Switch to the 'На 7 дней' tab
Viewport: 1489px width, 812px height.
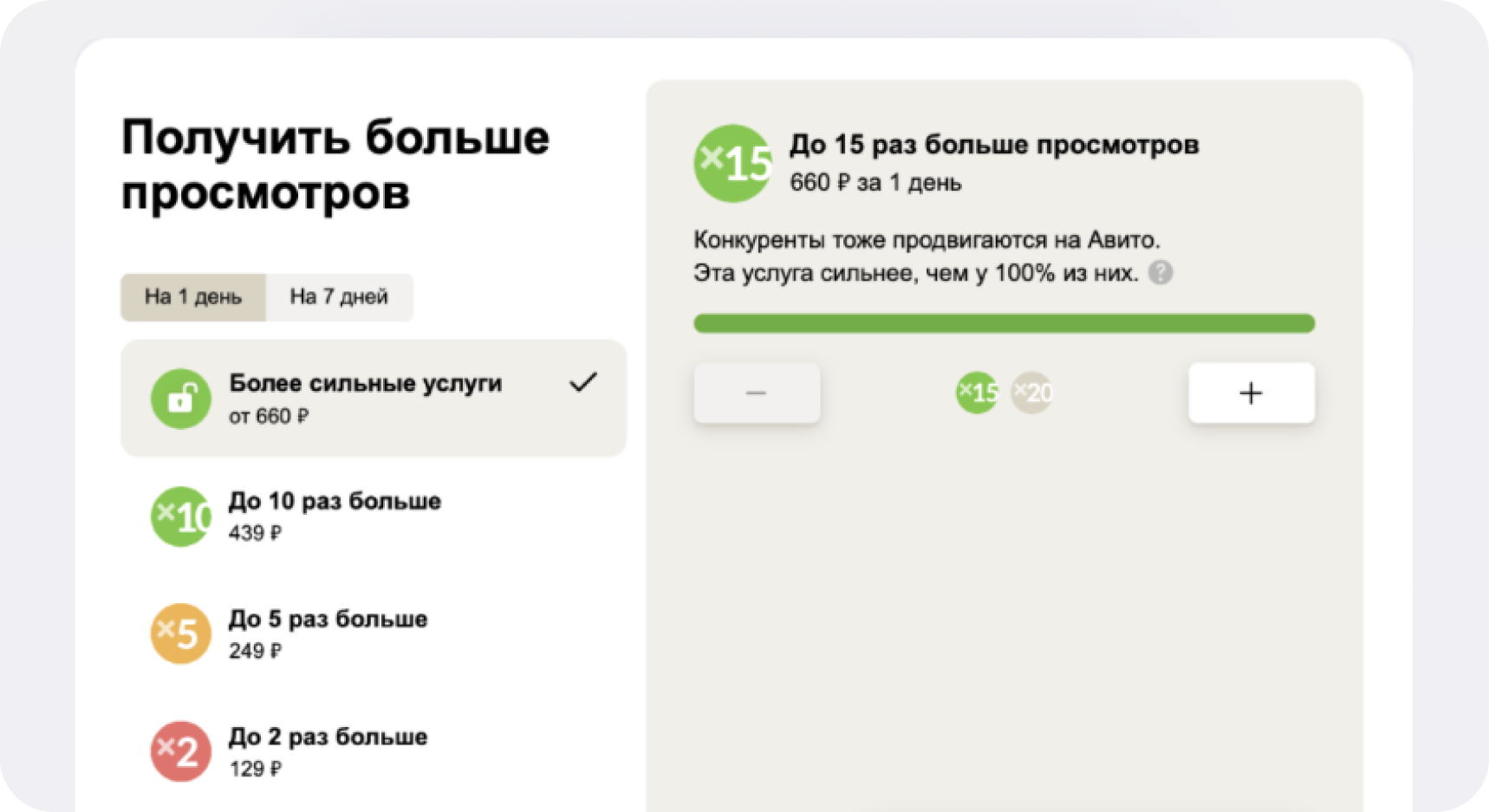(339, 297)
